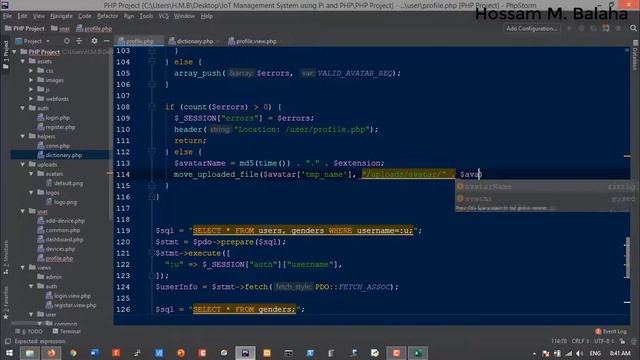Collapse the assets folder
The width and height of the screenshot is (640, 360).
click(x=23, y=61)
